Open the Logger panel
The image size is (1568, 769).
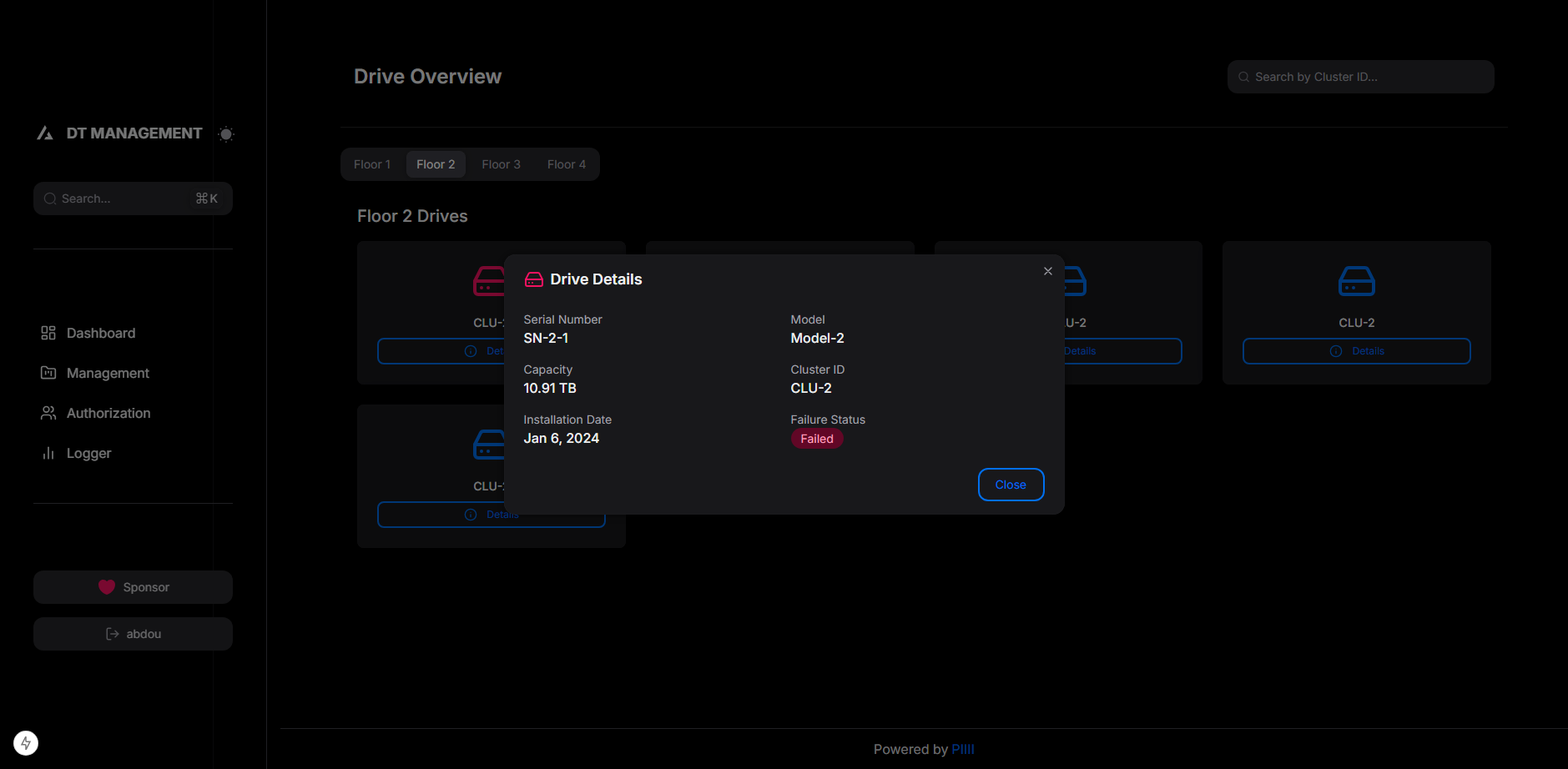(x=88, y=453)
